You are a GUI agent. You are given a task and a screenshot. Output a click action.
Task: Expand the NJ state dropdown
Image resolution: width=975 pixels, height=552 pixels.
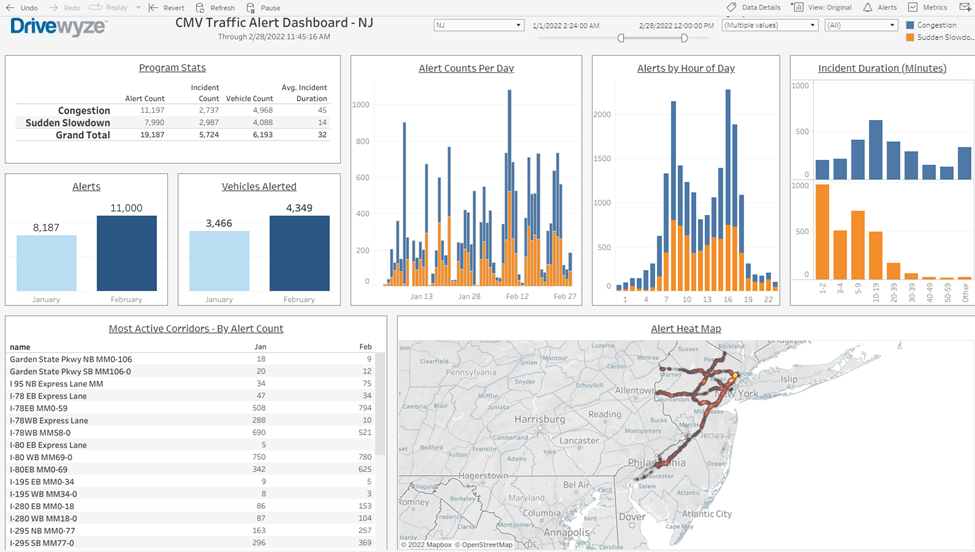[x=518, y=25]
